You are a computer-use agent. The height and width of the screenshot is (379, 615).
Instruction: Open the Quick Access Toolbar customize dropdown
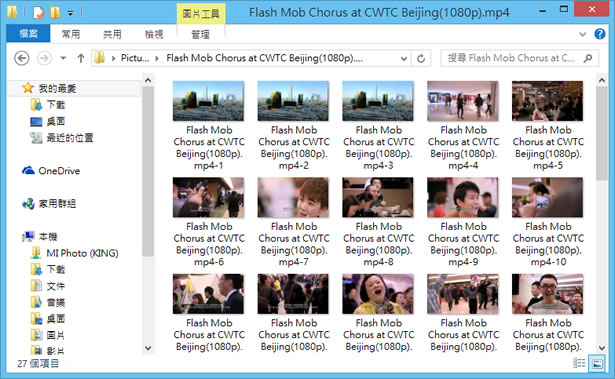(x=70, y=13)
